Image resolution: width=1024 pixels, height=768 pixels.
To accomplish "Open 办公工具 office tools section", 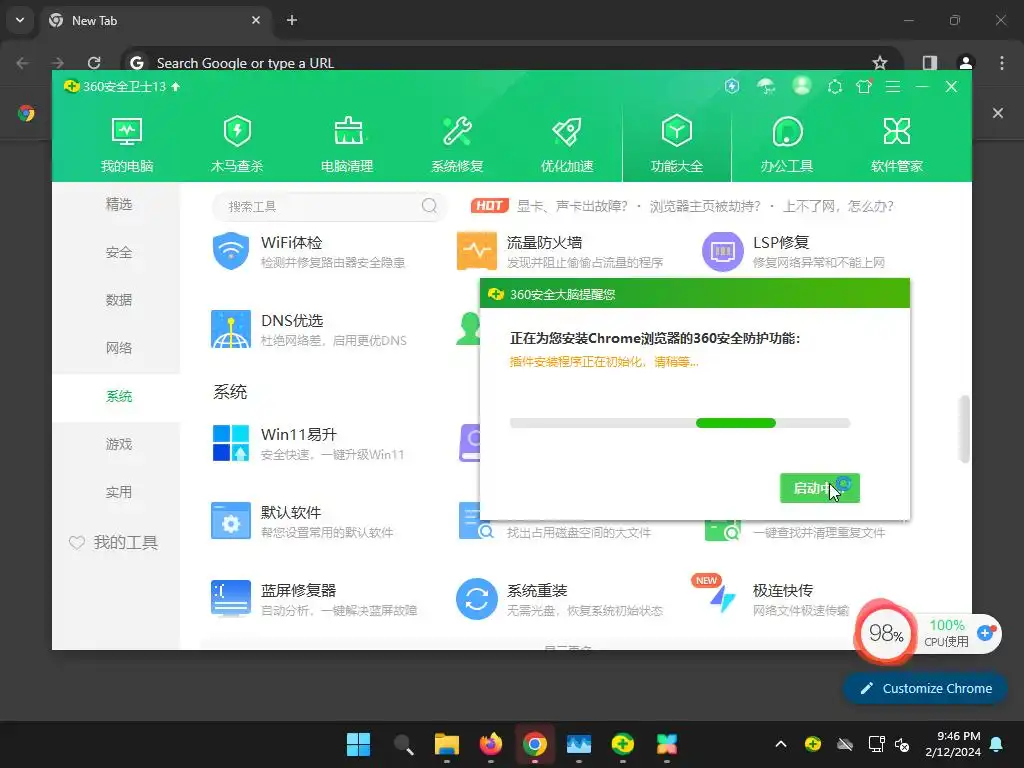I will [787, 144].
